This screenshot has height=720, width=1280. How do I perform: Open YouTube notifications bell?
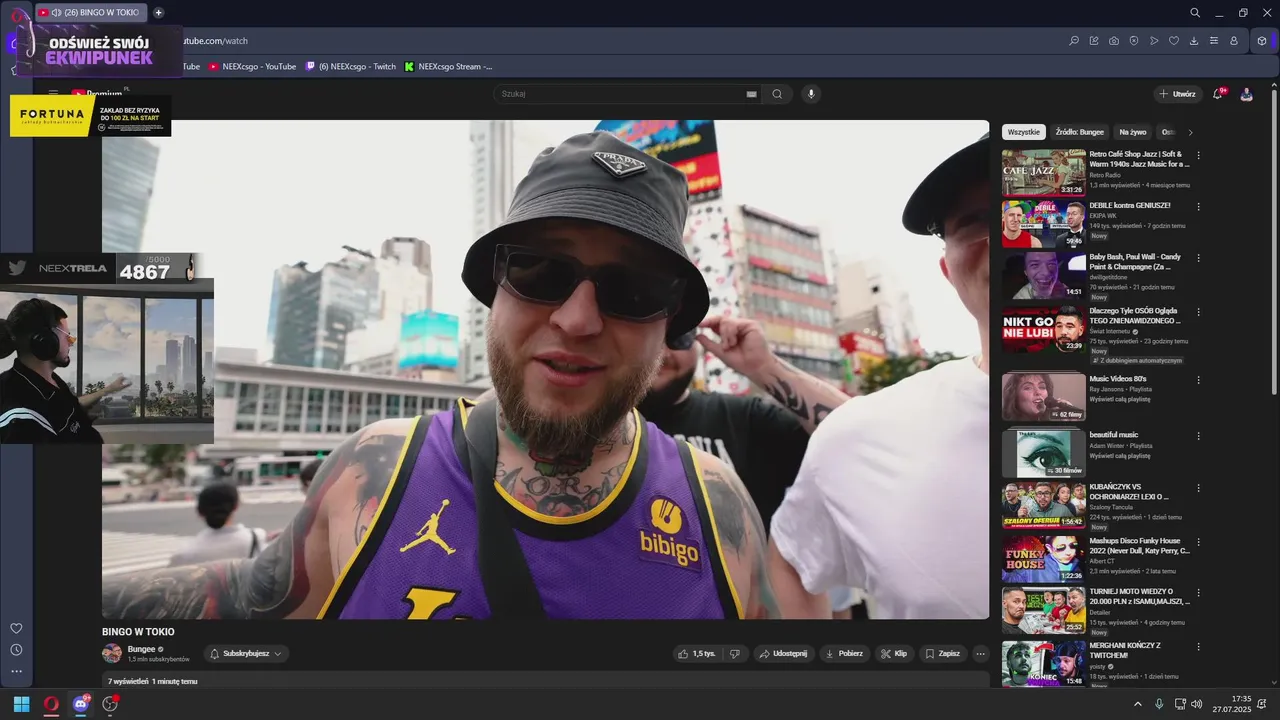[1217, 94]
